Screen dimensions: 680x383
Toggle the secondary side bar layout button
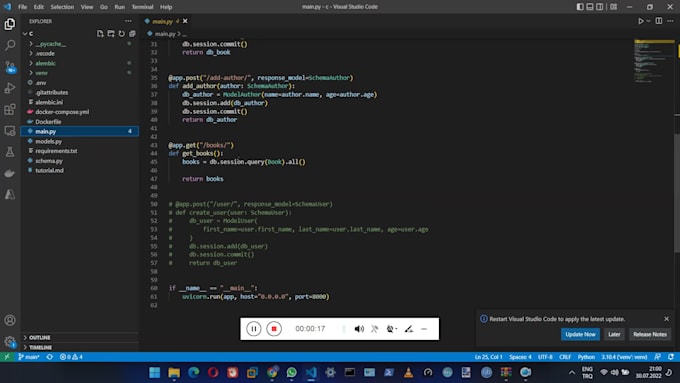coord(600,7)
